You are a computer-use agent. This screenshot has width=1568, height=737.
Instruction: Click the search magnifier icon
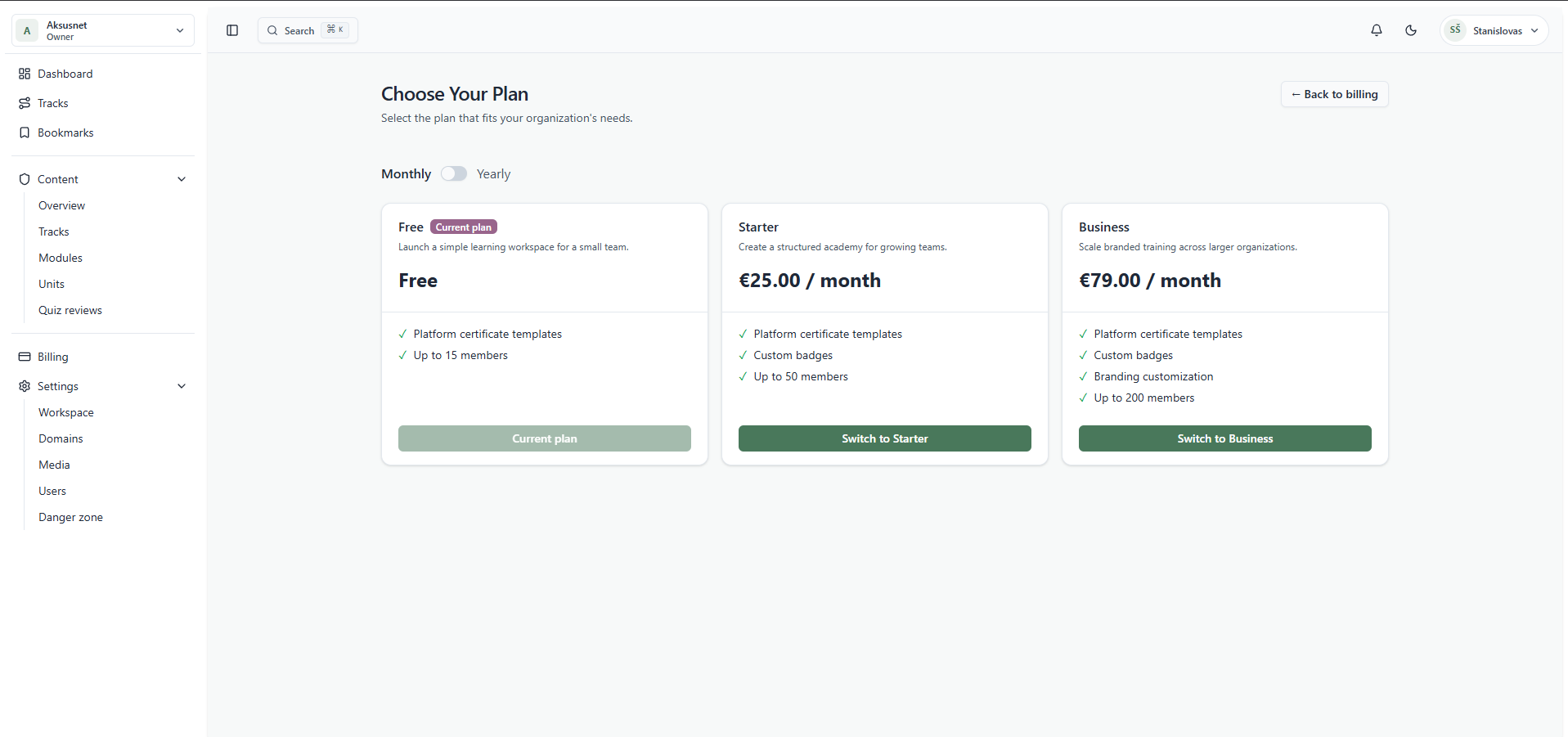pos(272,30)
